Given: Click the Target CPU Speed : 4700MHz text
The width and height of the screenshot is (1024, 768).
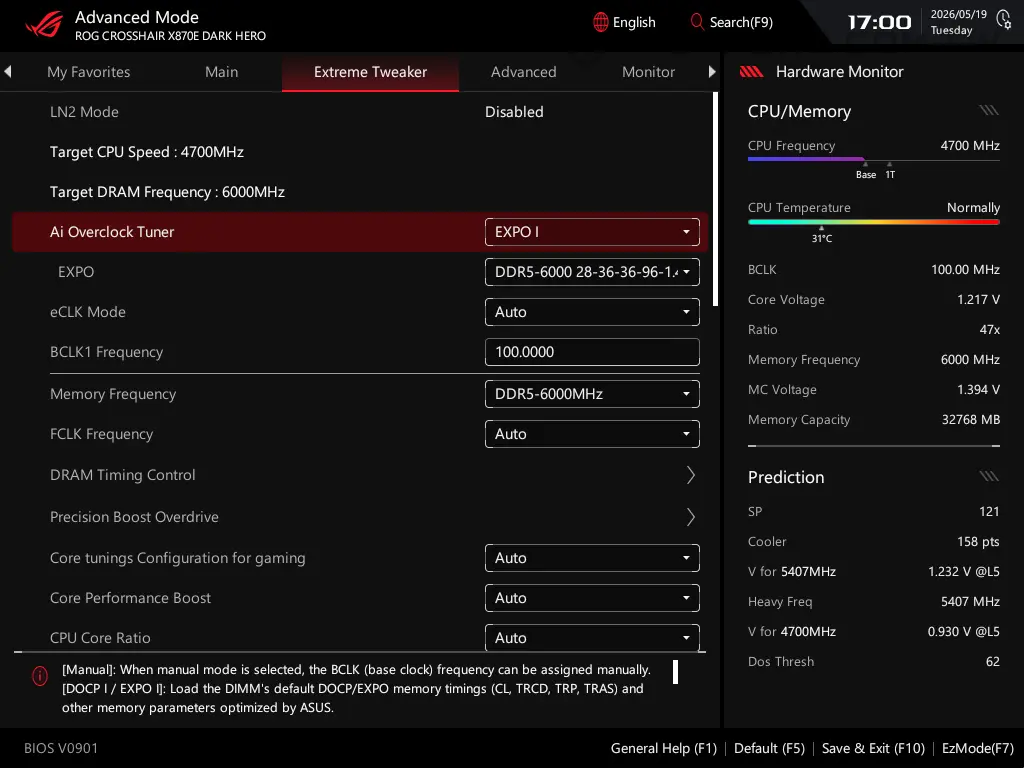Looking at the screenshot, I should [147, 152].
